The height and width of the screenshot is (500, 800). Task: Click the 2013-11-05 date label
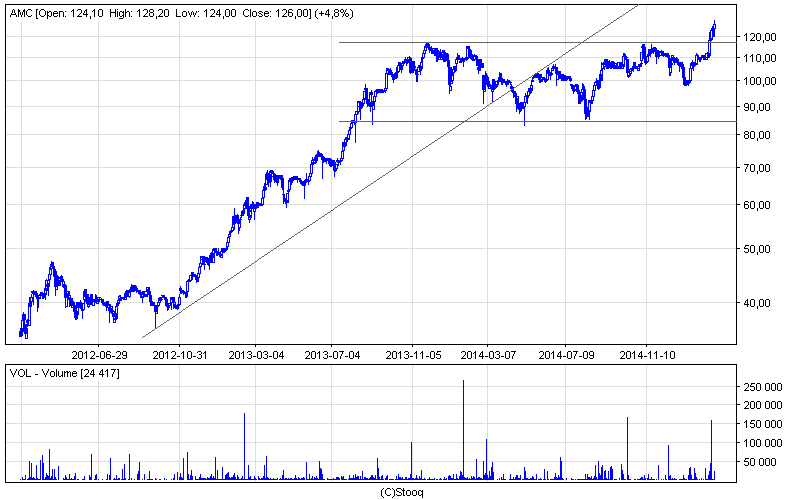[x=413, y=355]
